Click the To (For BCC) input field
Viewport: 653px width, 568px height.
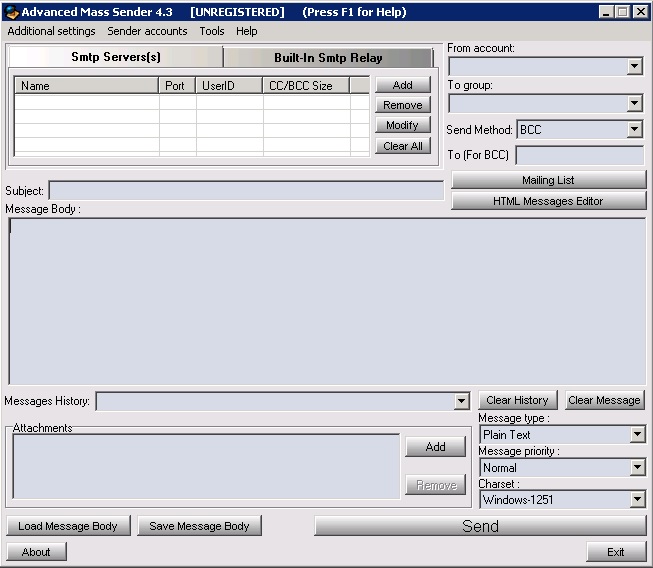[x=580, y=155]
